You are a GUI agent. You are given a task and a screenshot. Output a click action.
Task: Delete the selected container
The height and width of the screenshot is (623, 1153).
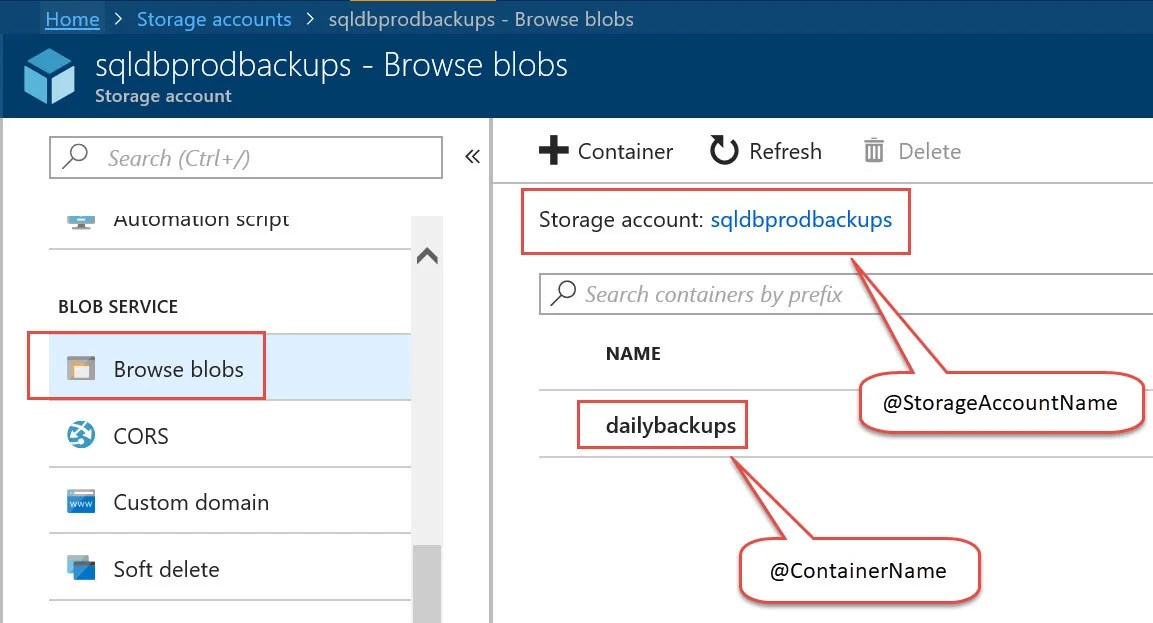click(x=912, y=151)
